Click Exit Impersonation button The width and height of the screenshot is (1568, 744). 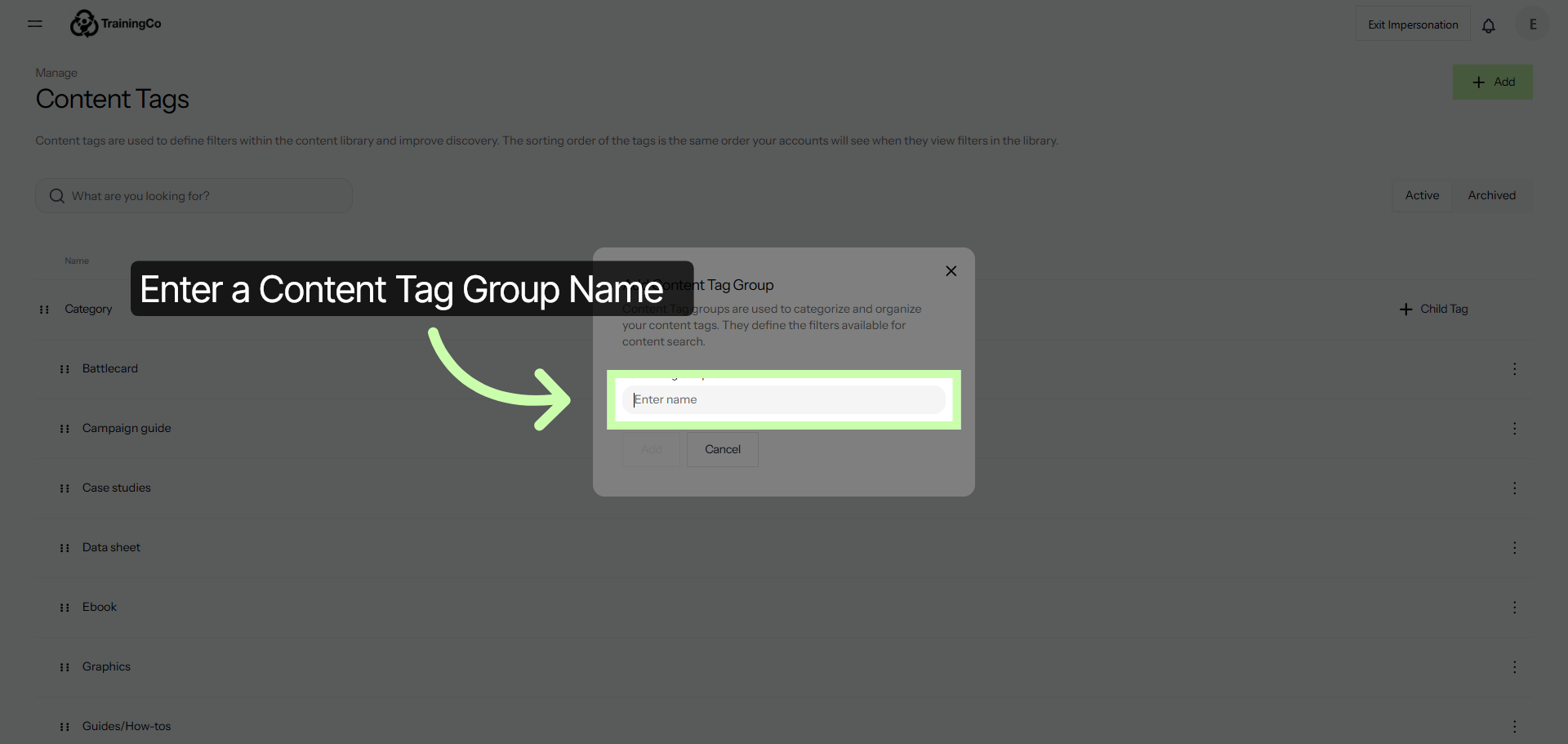(x=1413, y=25)
